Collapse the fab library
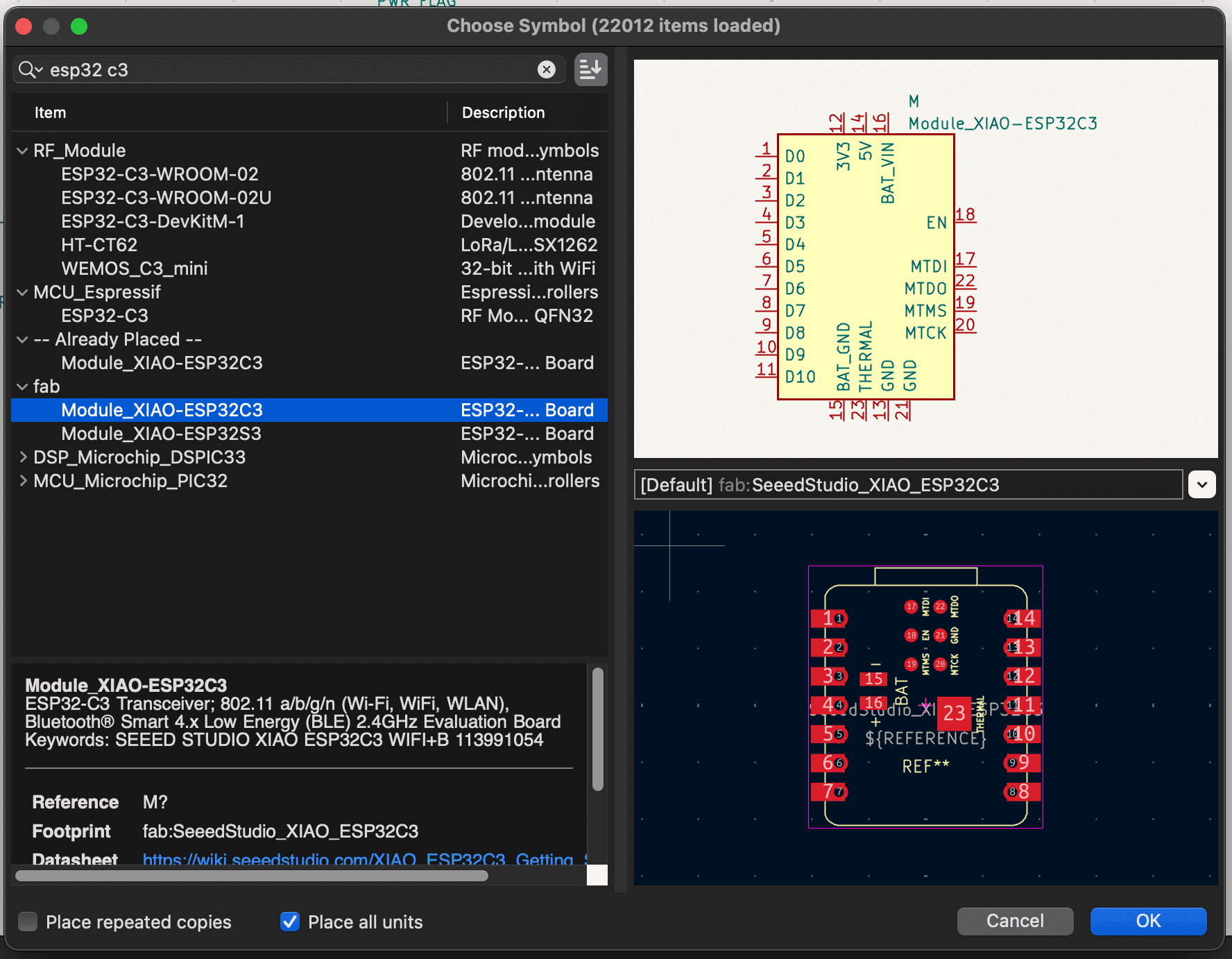The image size is (1232, 959). (23, 387)
